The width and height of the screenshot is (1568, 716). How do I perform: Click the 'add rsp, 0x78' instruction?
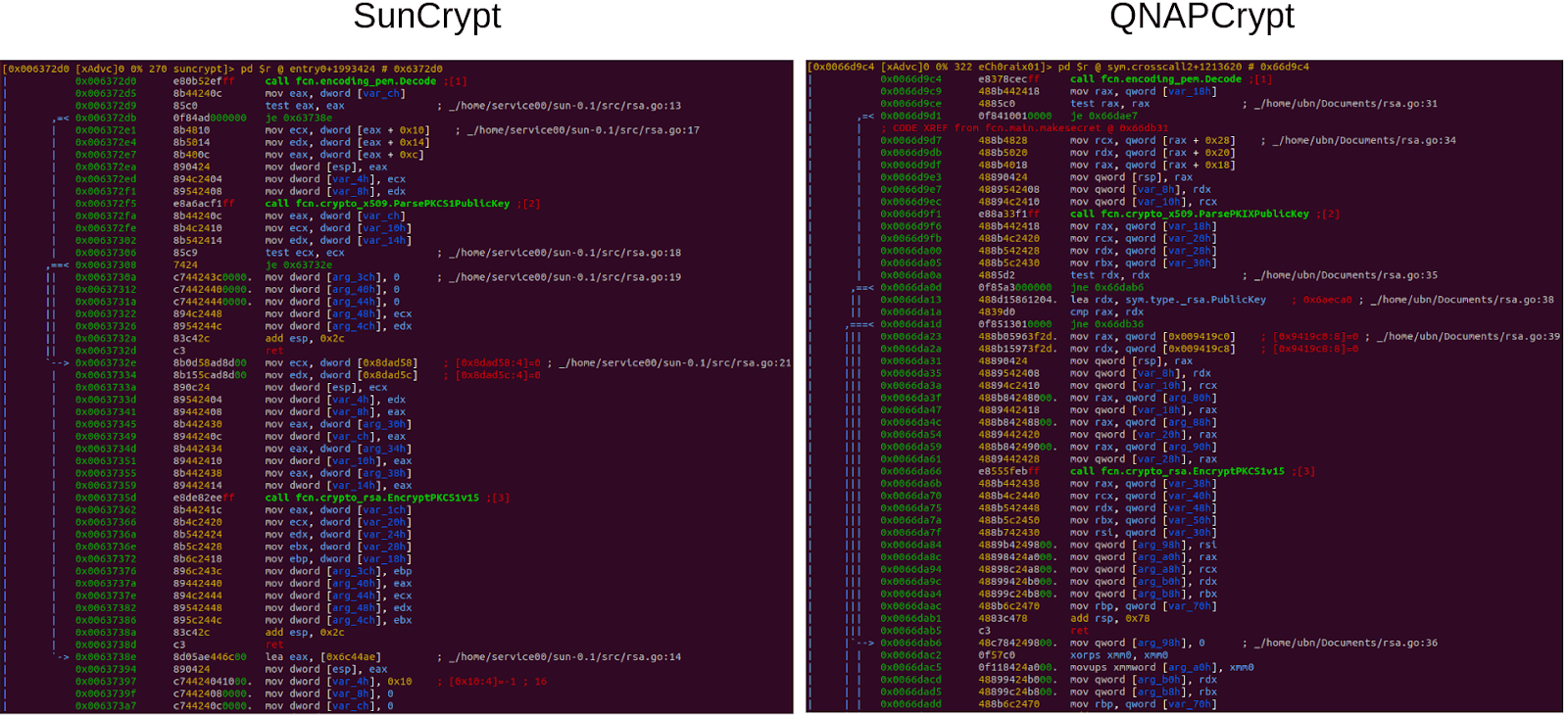point(1110,618)
